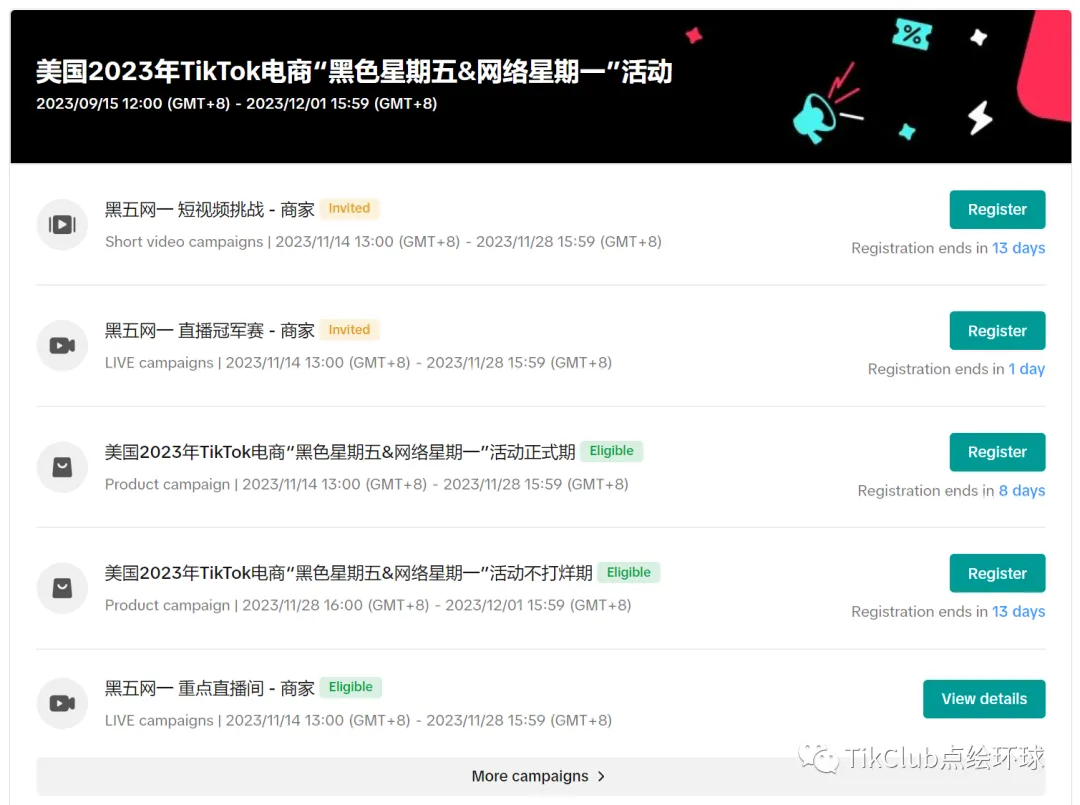
Task: Register for the 活动不打烊期 product campaign
Action: pos(997,573)
